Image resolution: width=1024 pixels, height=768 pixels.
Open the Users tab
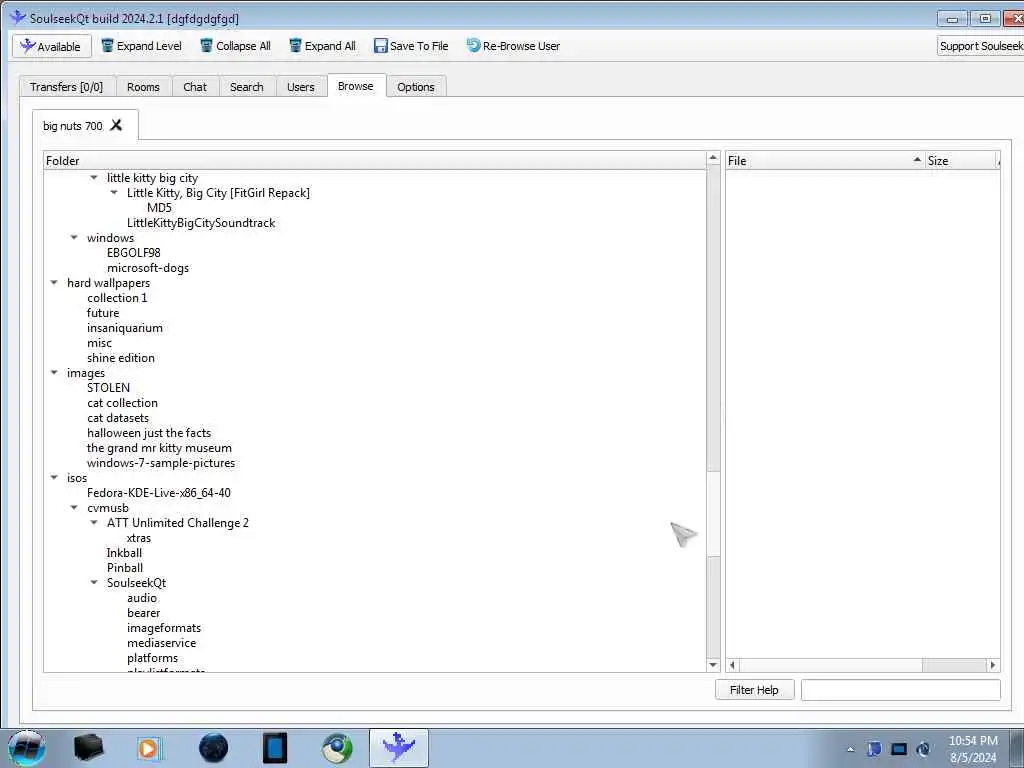click(300, 87)
